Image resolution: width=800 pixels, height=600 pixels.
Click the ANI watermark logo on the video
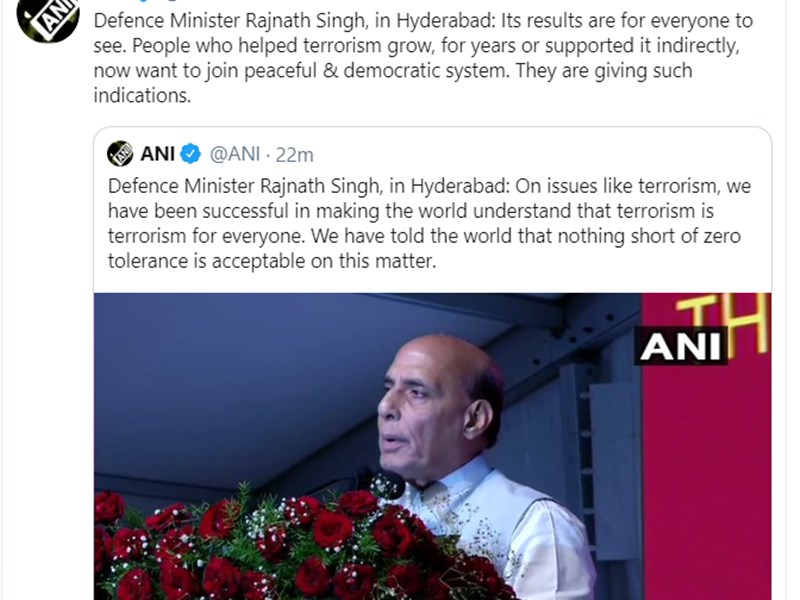tap(681, 346)
